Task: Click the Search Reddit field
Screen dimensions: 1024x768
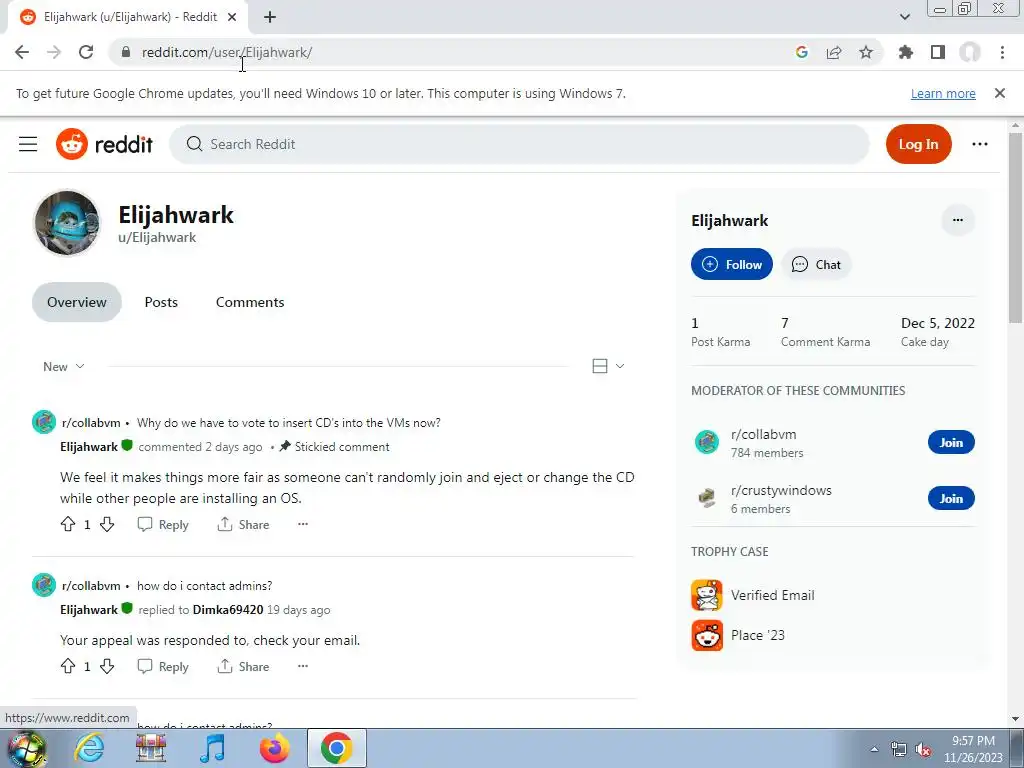Action: 519,144
